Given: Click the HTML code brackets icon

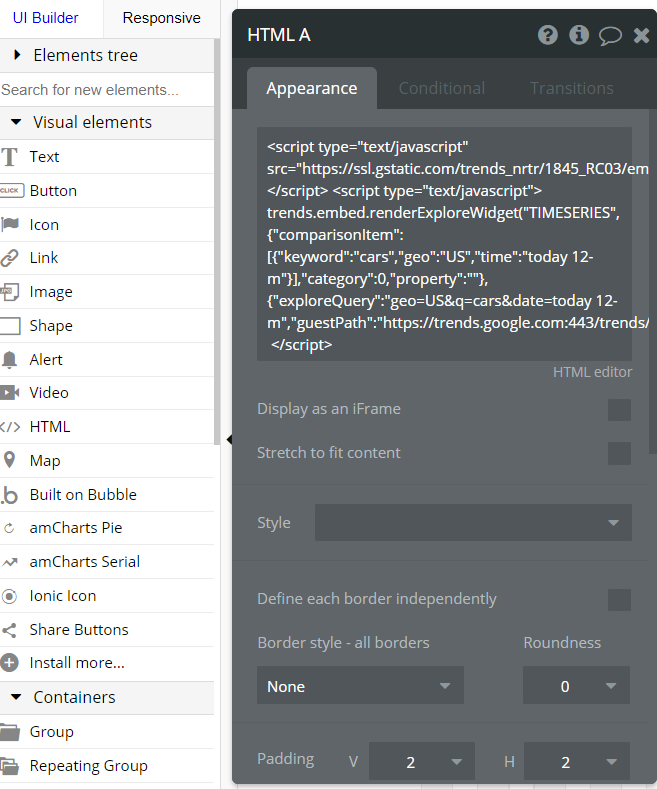Looking at the screenshot, I should [10, 427].
